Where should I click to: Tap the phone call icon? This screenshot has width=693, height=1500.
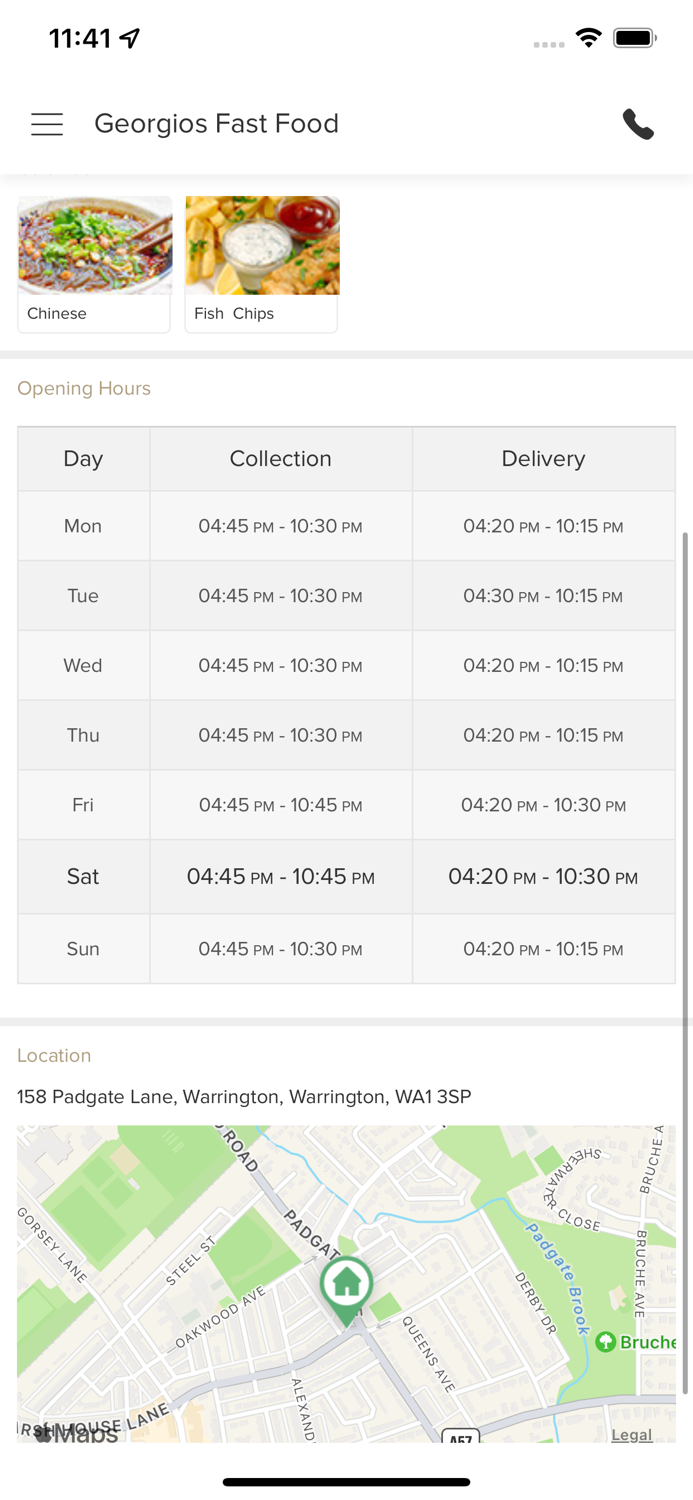click(638, 124)
